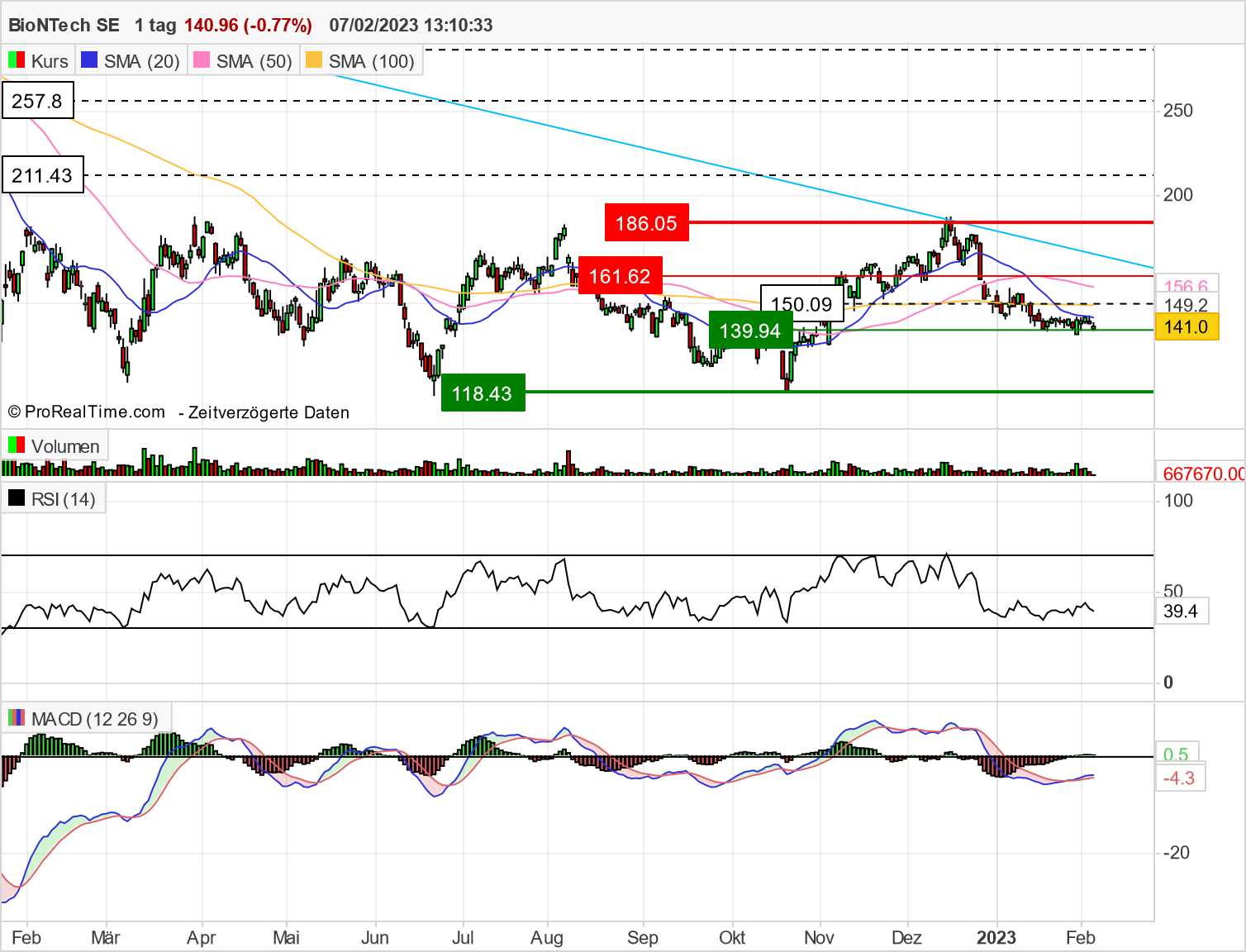This screenshot has width=1246, height=952.
Task: Click the Apr month on time axis
Action: pyautogui.click(x=202, y=937)
